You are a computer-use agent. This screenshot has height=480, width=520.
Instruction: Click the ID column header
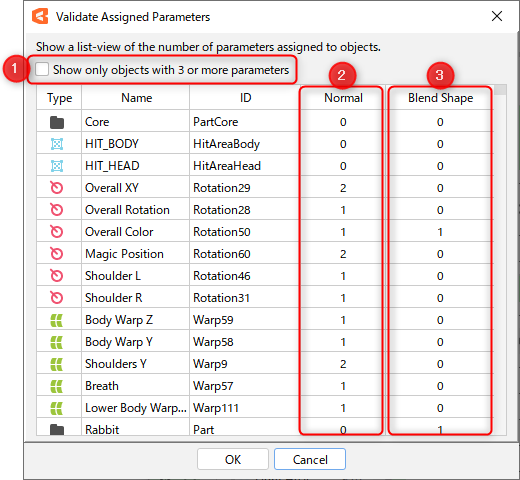coord(245,98)
